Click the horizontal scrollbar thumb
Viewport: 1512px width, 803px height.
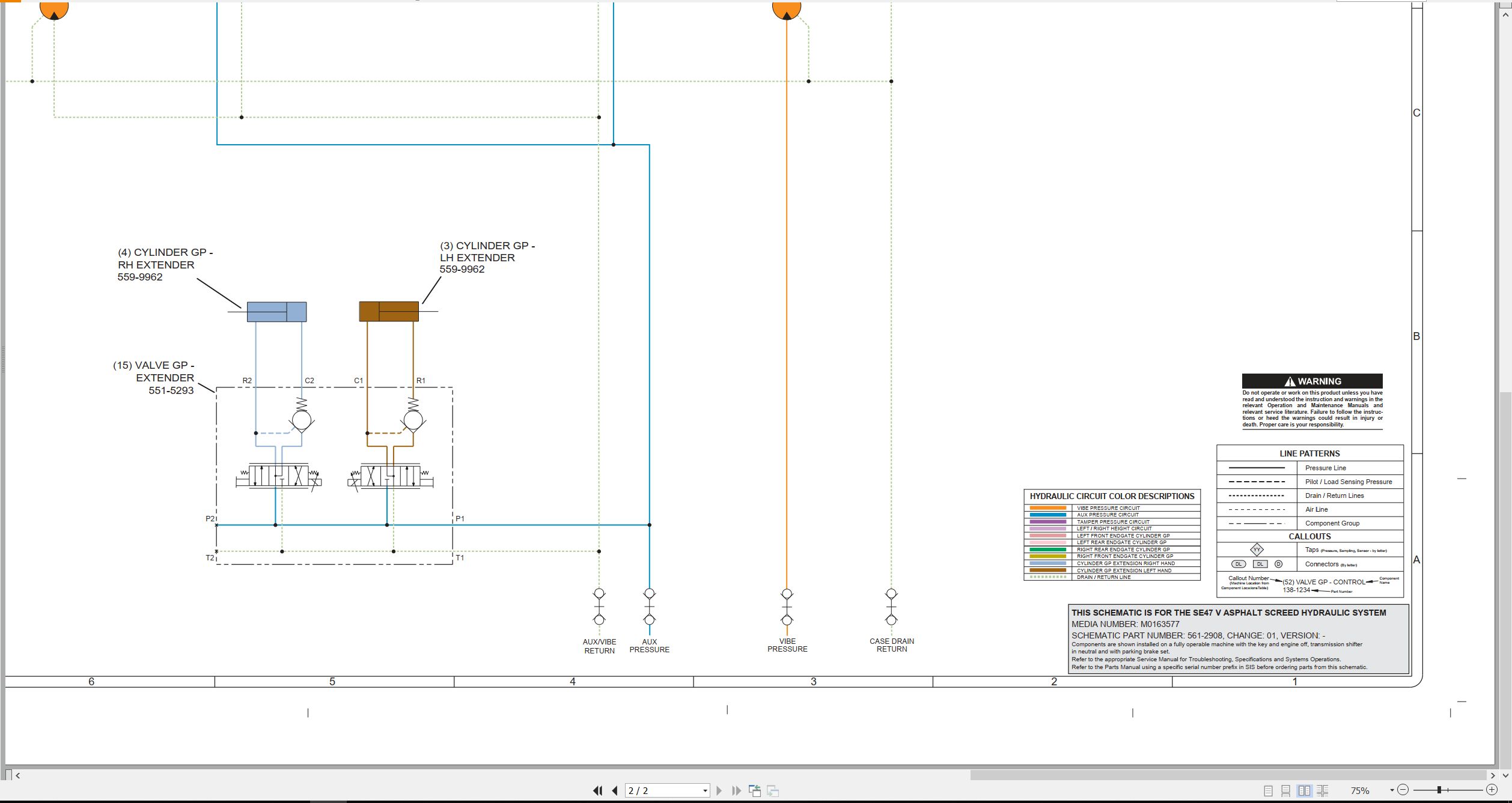[1228, 775]
